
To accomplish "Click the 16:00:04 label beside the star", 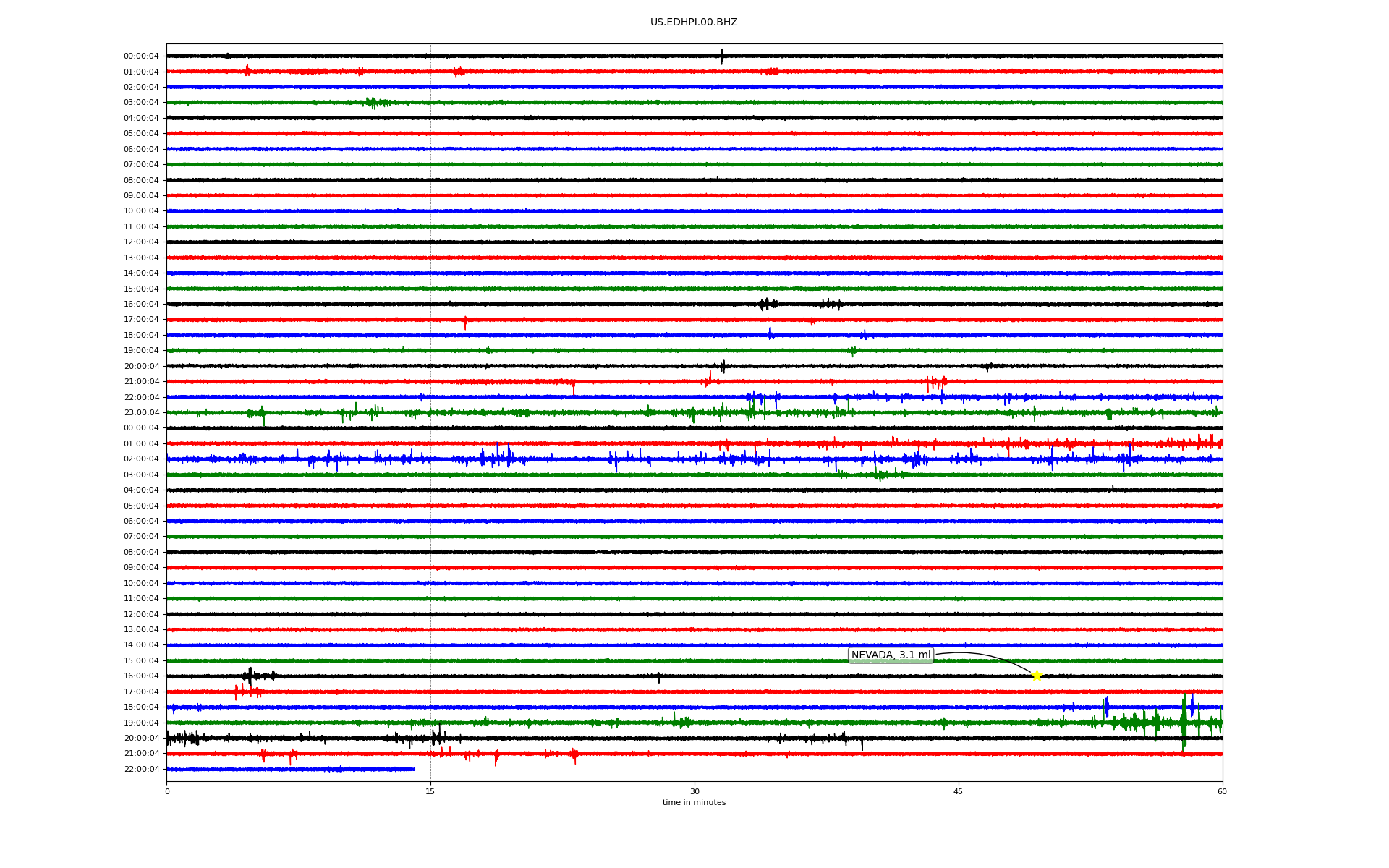I will point(141,676).
